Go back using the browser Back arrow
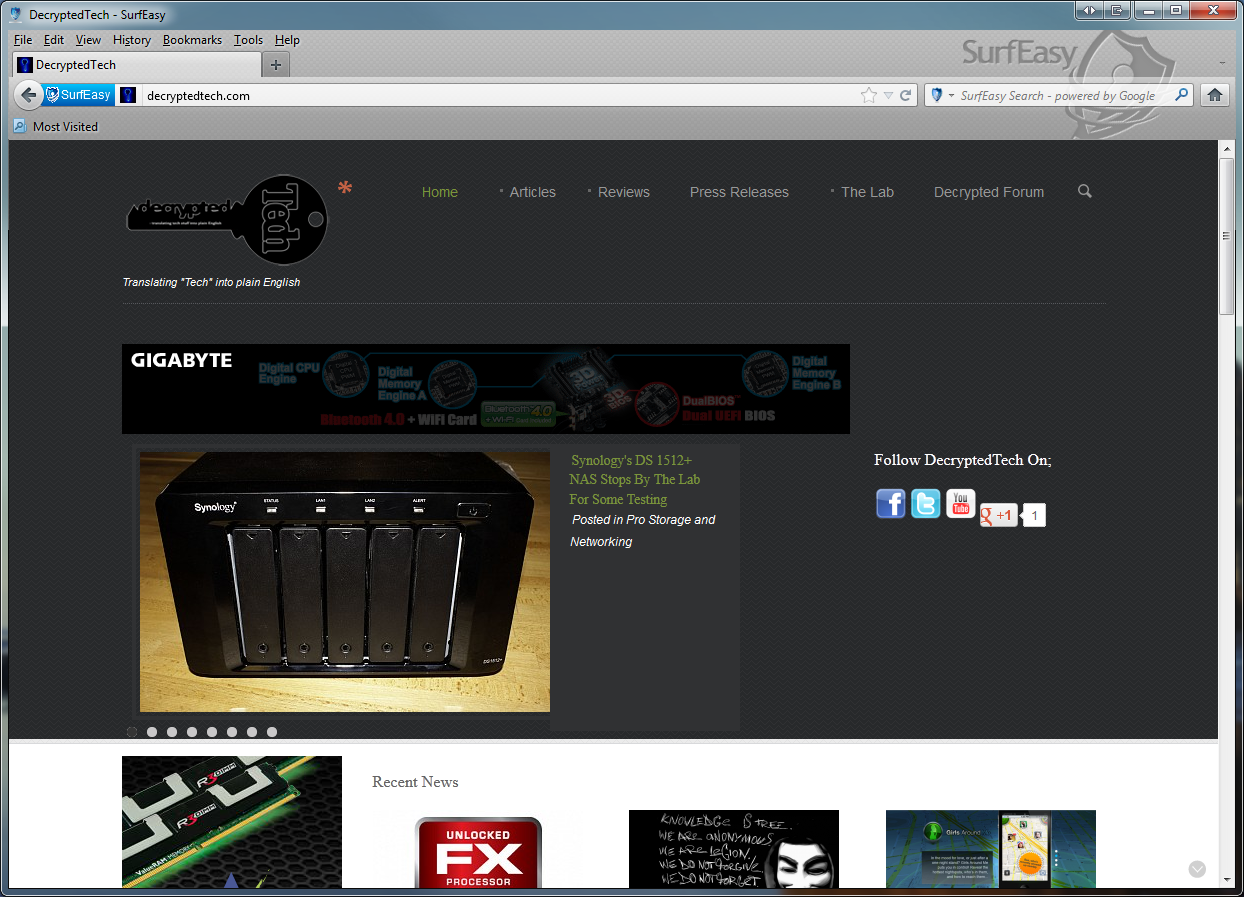The height and width of the screenshot is (897, 1244). tap(29, 95)
